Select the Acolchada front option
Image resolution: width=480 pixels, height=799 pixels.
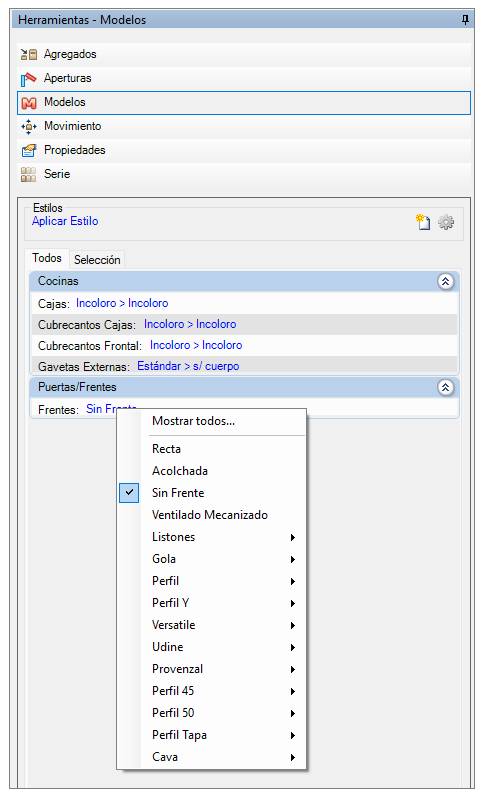click(x=180, y=471)
